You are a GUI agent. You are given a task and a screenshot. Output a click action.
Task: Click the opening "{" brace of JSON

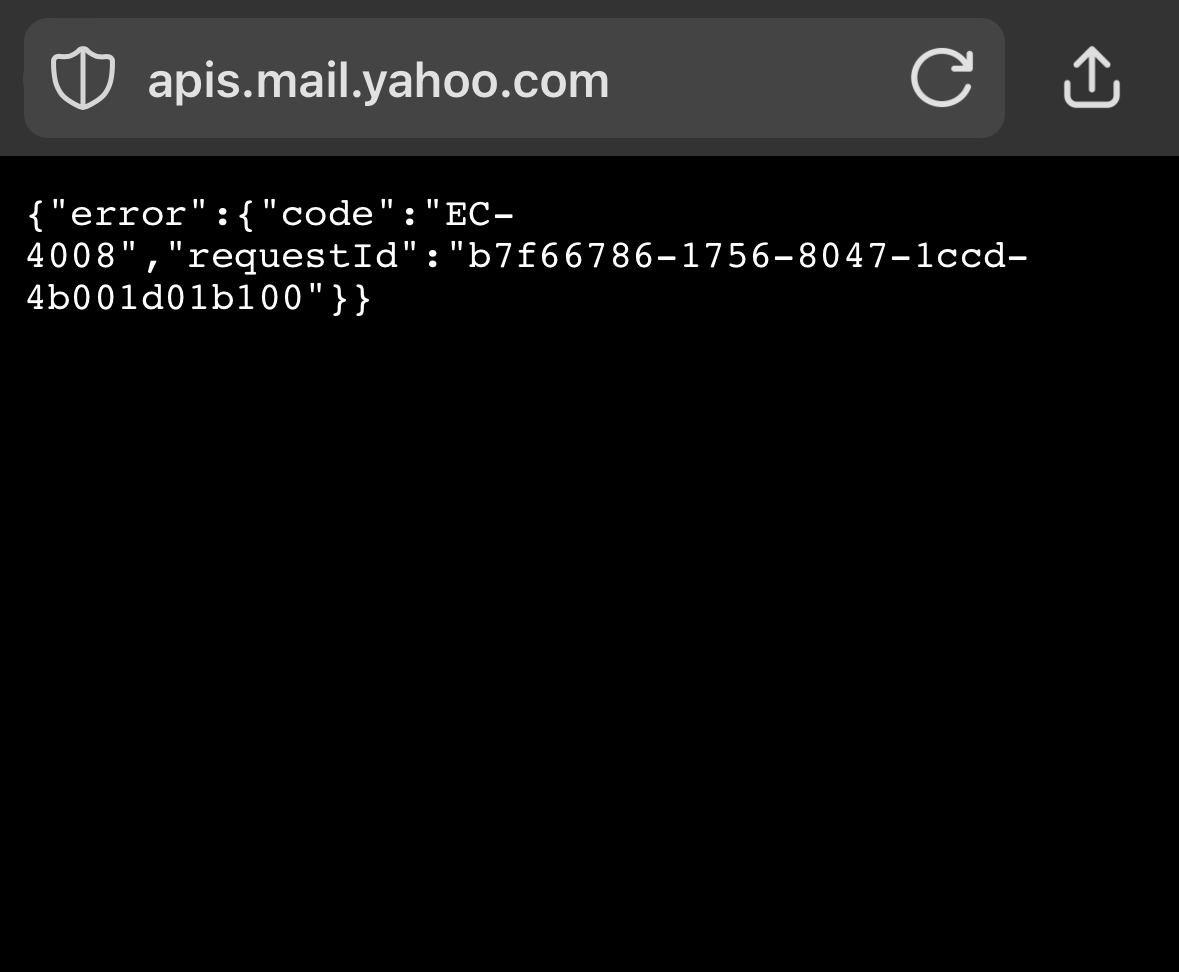coord(35,215)
